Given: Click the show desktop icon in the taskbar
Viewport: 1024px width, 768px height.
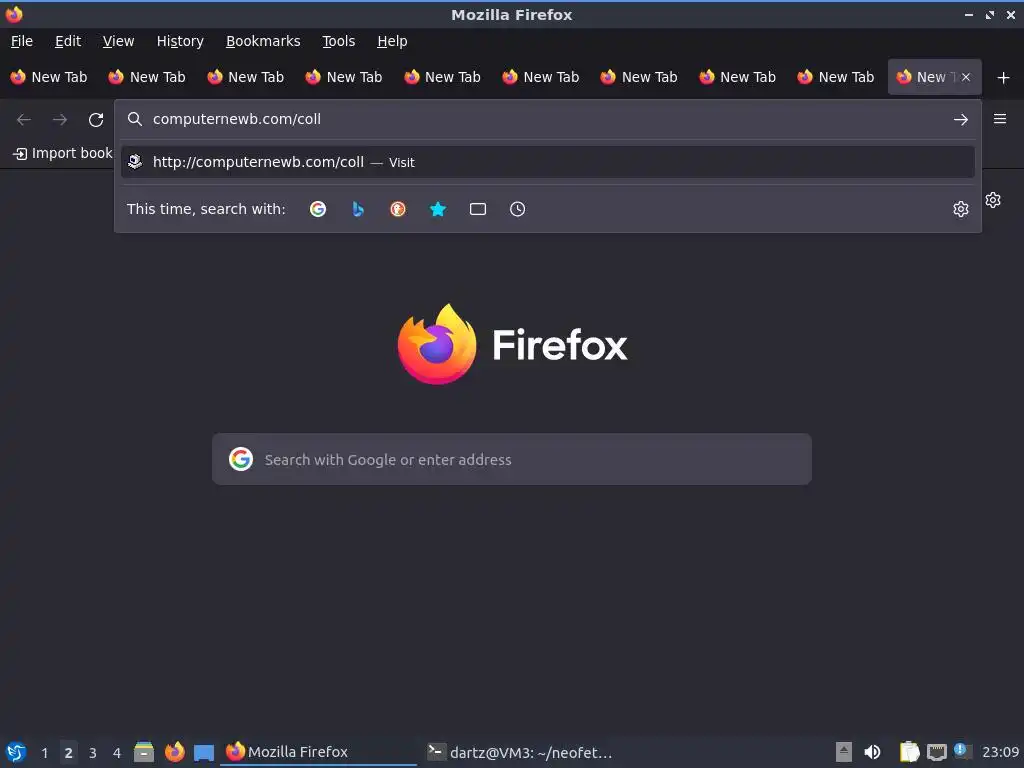Looking at the screenshot, I should pos(204,752).
